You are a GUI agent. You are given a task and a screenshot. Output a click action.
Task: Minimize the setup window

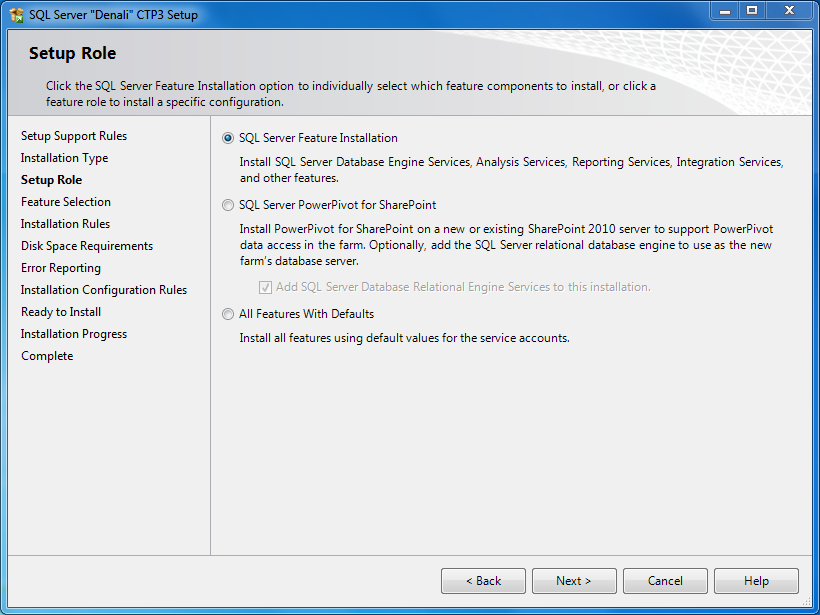pos(725,10)
